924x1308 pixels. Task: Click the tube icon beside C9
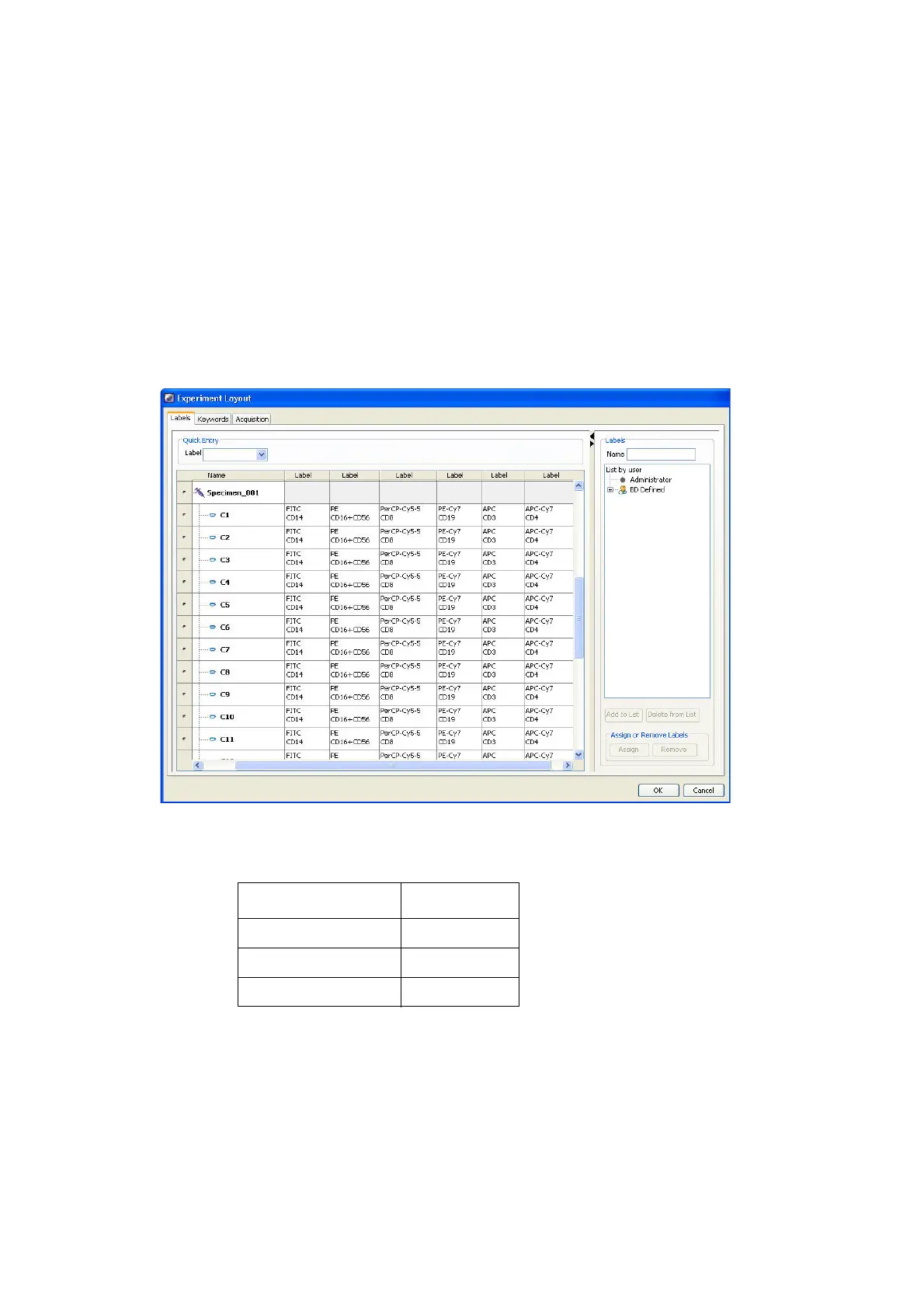213,694
